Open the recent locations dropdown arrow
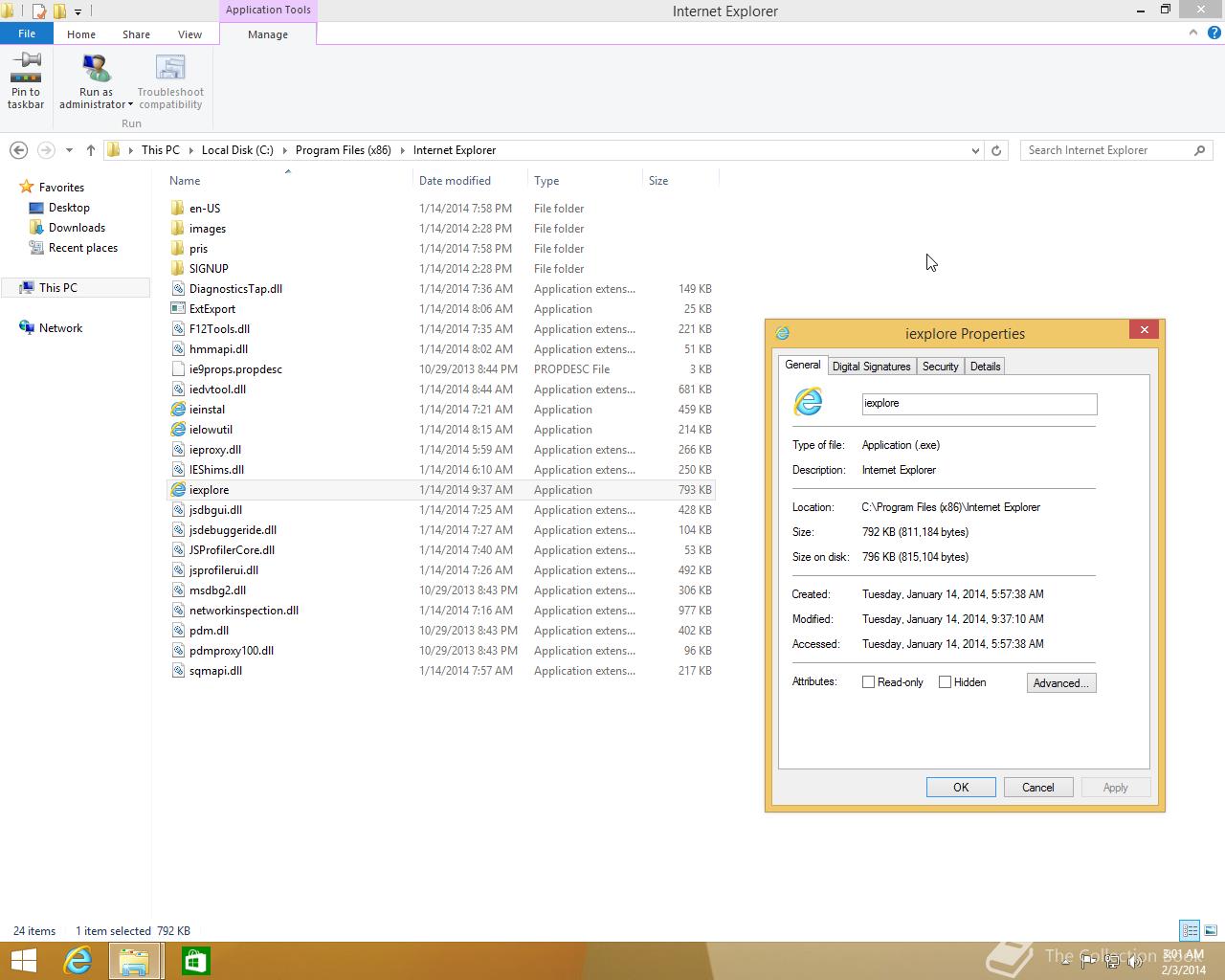Screen dimensions: 1225x980 coord(69,150)
